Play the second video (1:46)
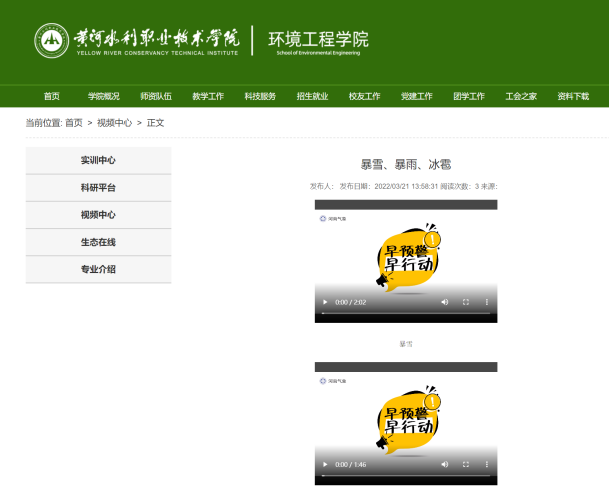The image size is (609, 490). coord(324,465)
